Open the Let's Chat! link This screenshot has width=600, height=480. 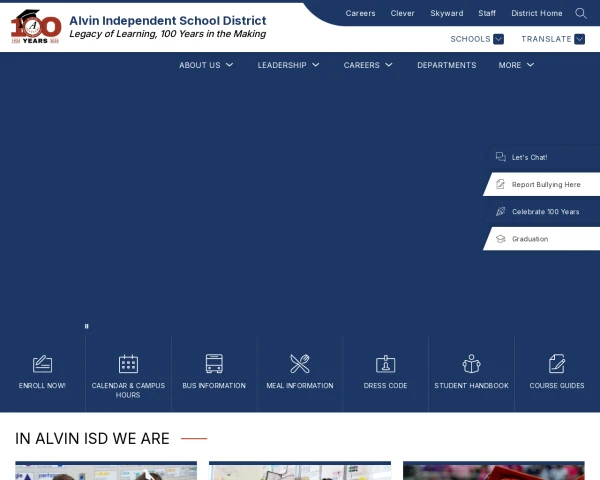[x=530, y=157]
